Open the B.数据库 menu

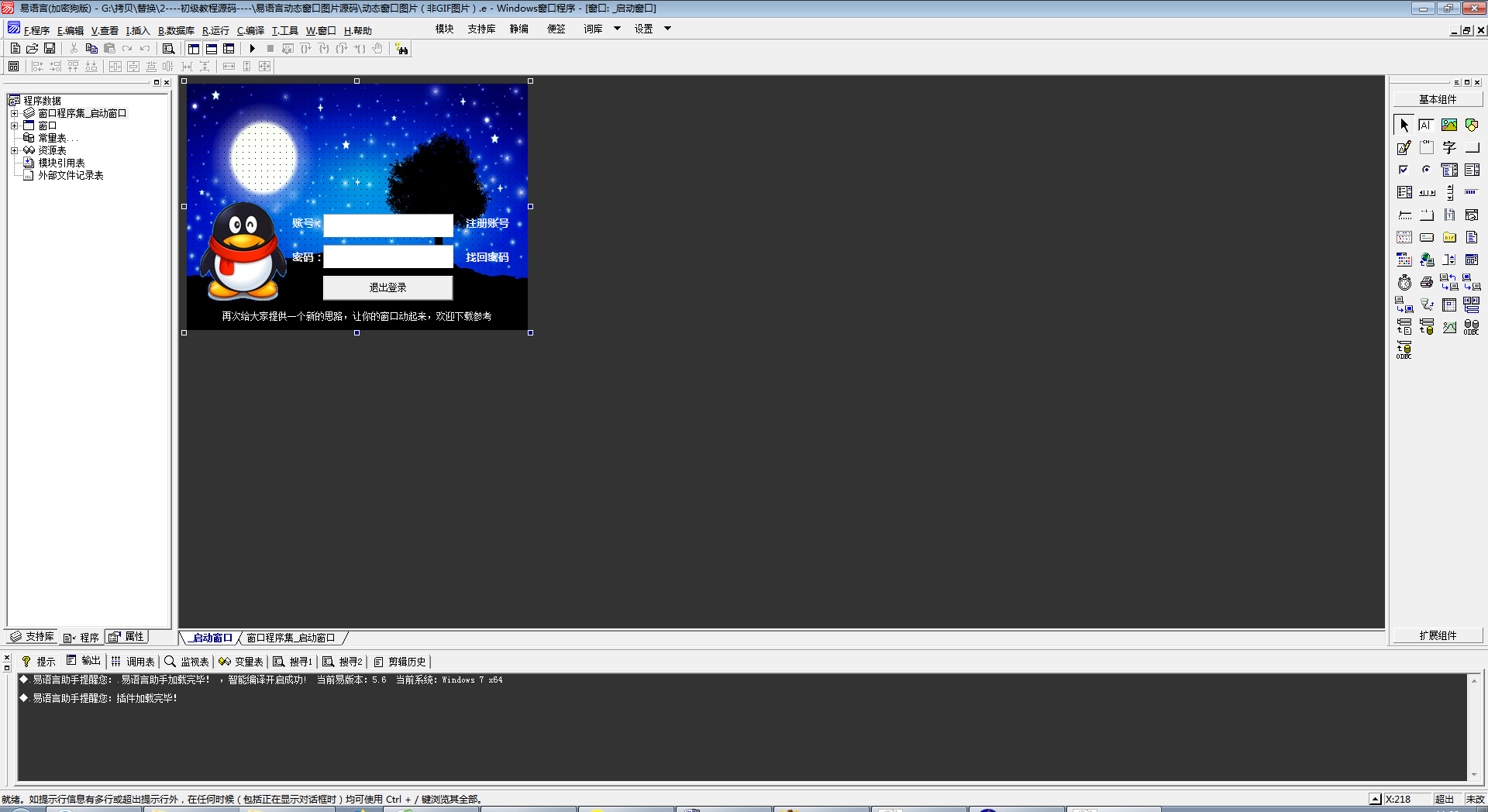176,30
